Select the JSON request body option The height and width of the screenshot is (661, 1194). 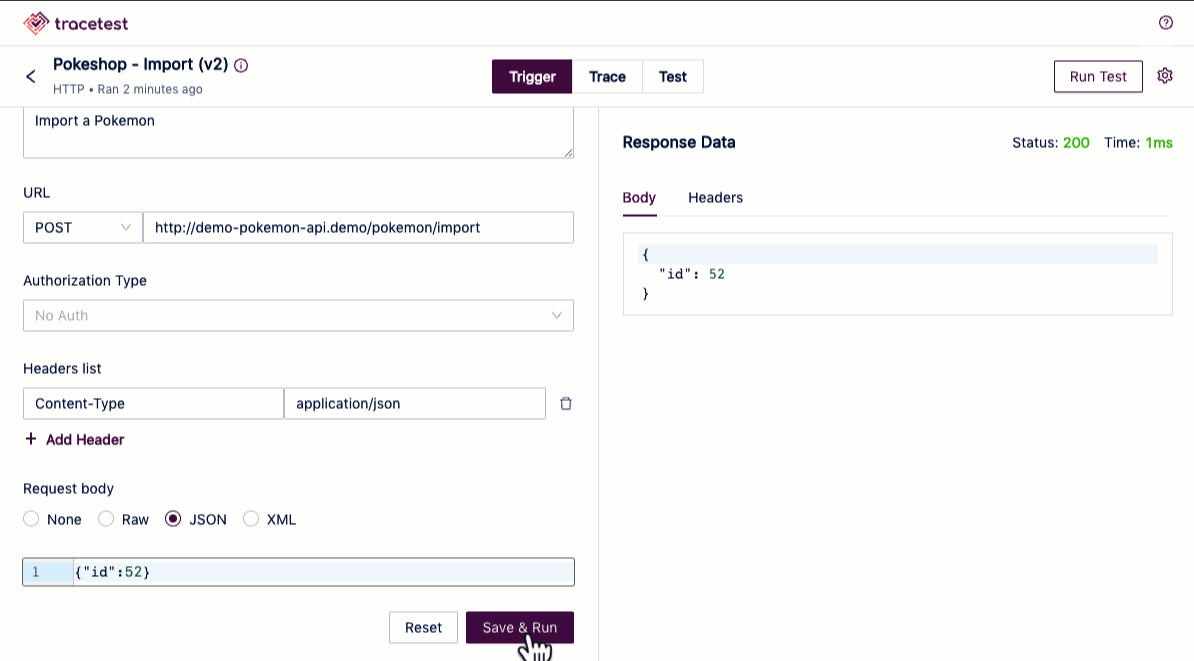[x=173, y=519]
